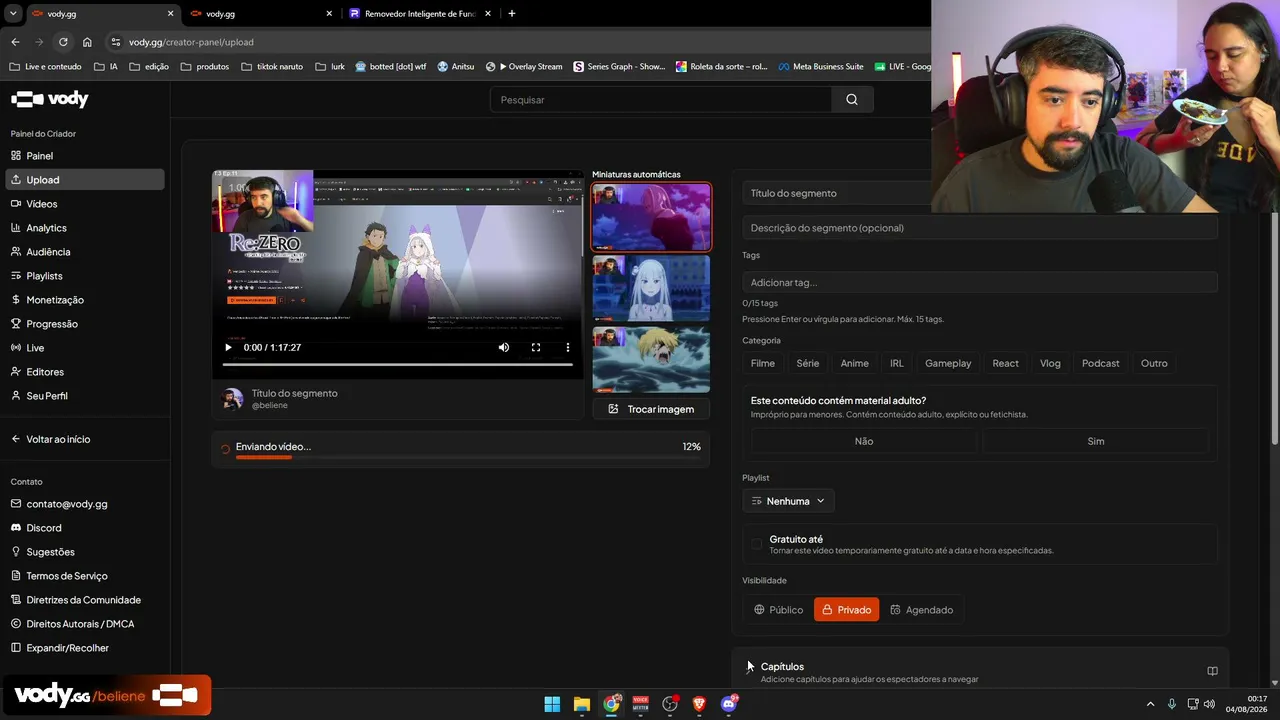Go to Vídeos in the sidebar

pyautogui.click(x=85, y=204)
